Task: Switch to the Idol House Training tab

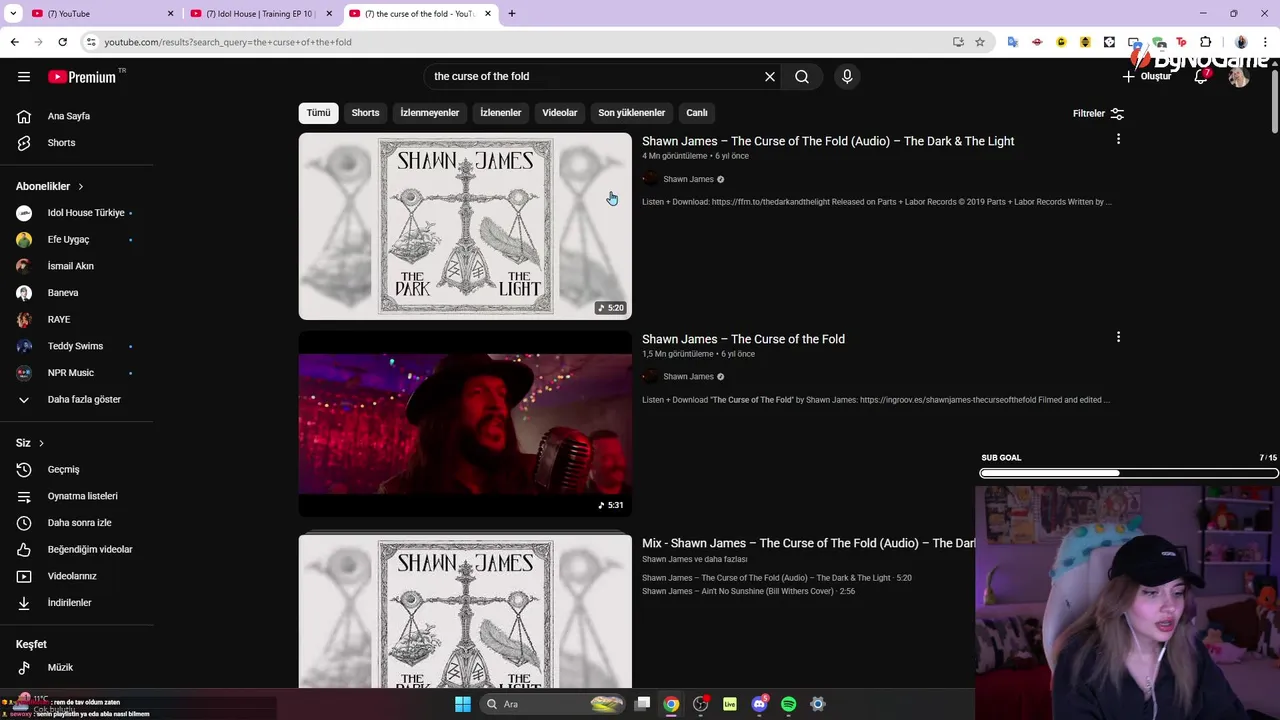Action: tap(260, 14)
